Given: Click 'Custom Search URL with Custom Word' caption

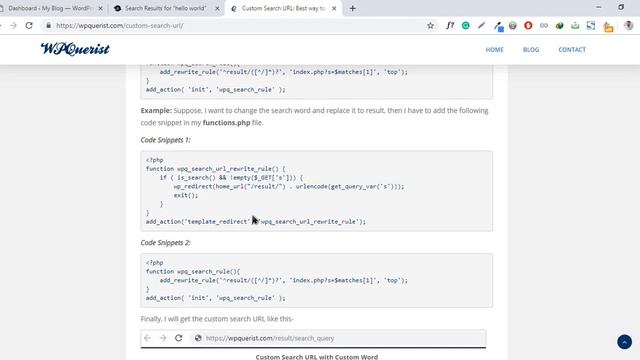Looking at the screenshot, I should pyautogui.click(x=317, y=356).
